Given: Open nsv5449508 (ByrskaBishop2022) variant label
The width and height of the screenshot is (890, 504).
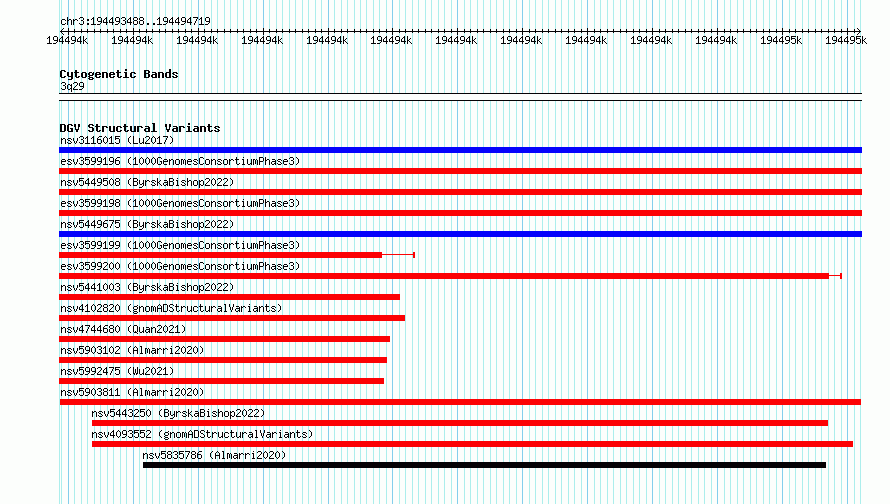Looking at the screenshot, I should tap(147, 182).
